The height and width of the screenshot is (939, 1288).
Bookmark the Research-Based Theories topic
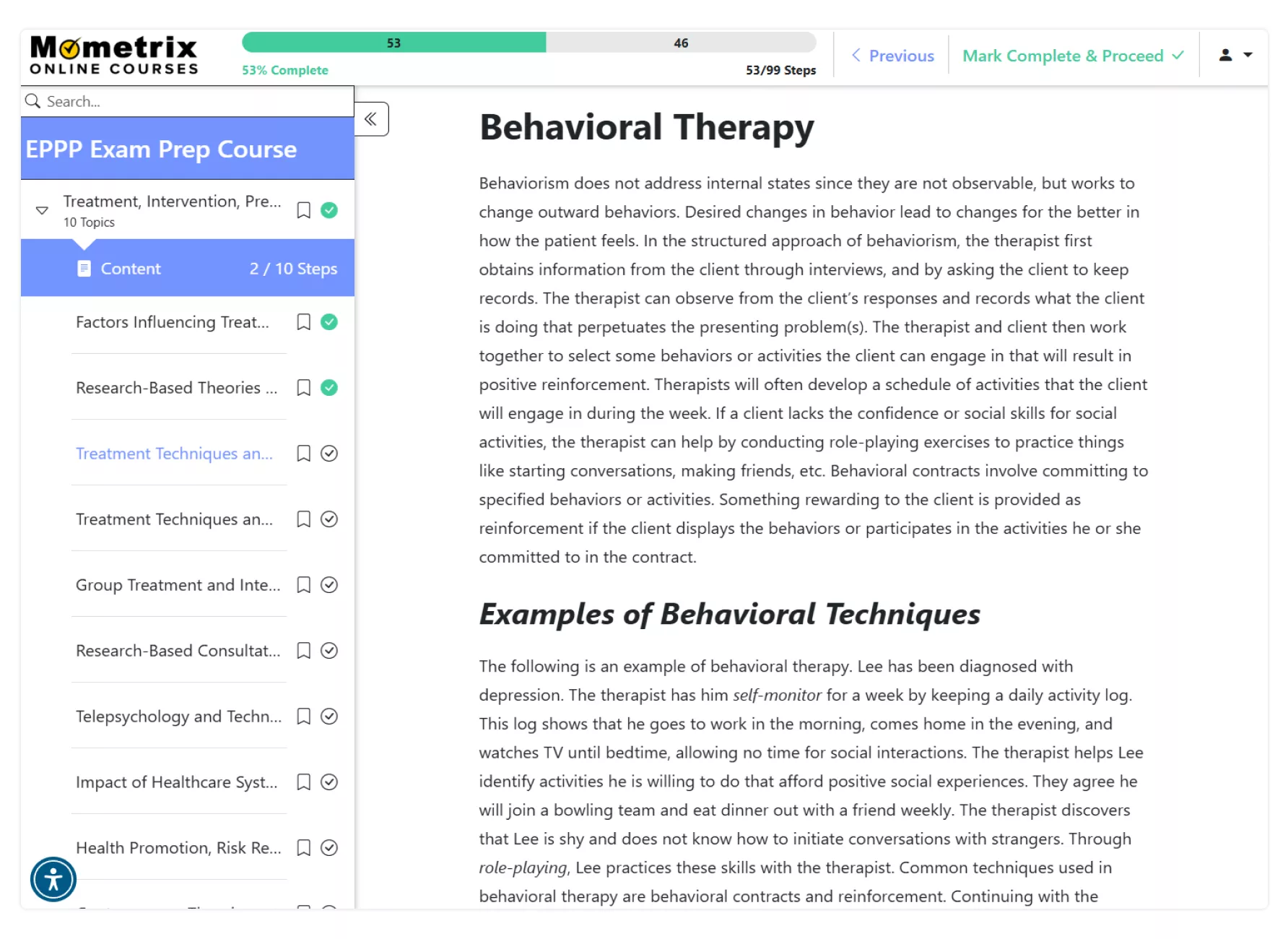304,388
